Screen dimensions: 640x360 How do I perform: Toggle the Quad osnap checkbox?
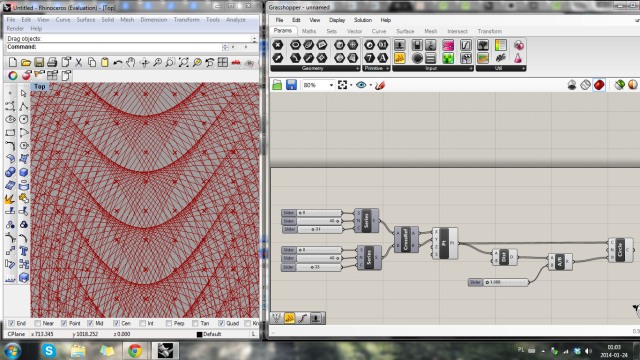click(221, 323)
